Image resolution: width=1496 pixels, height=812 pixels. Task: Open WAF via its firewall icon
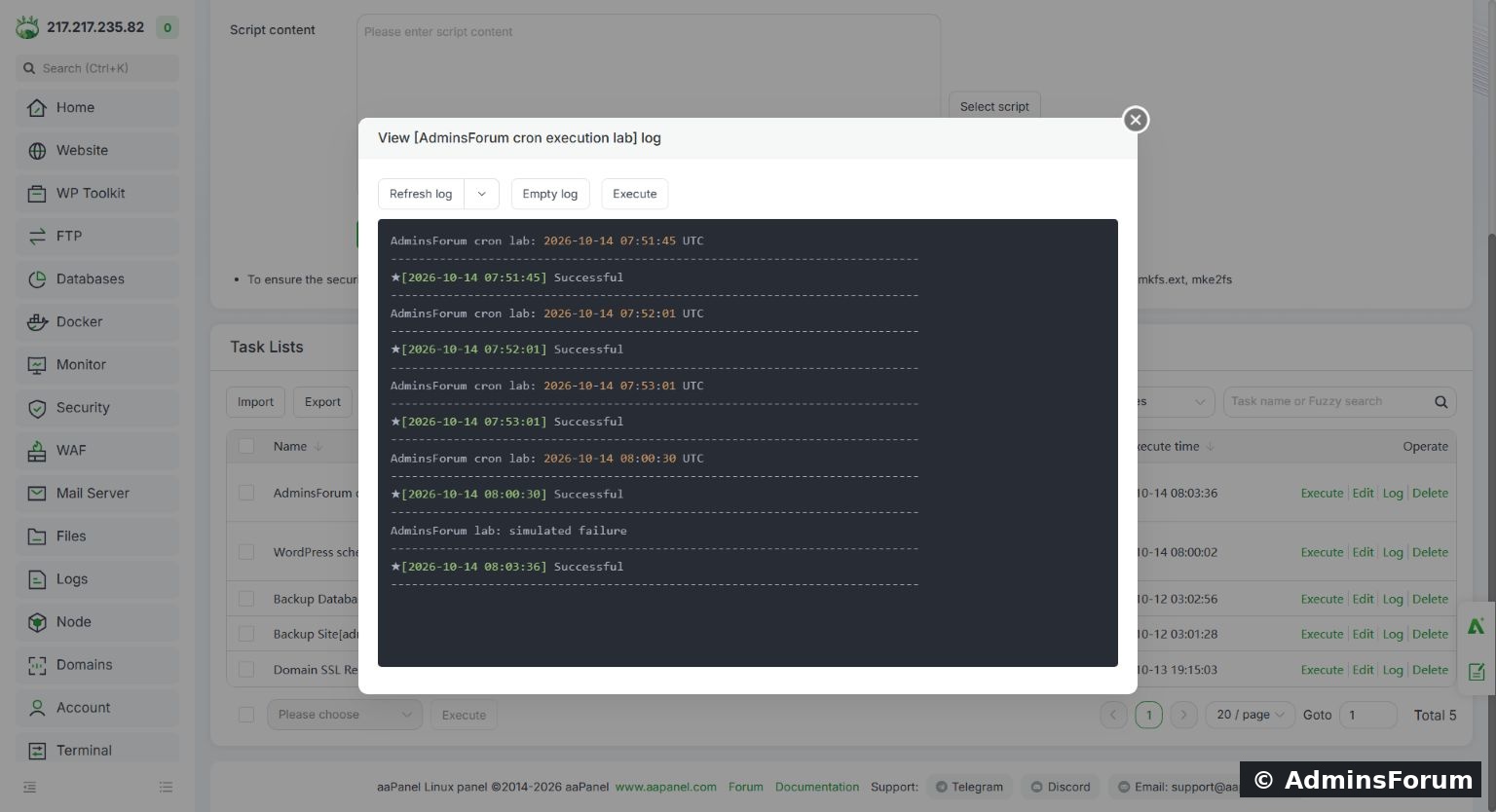coord(37,451)
